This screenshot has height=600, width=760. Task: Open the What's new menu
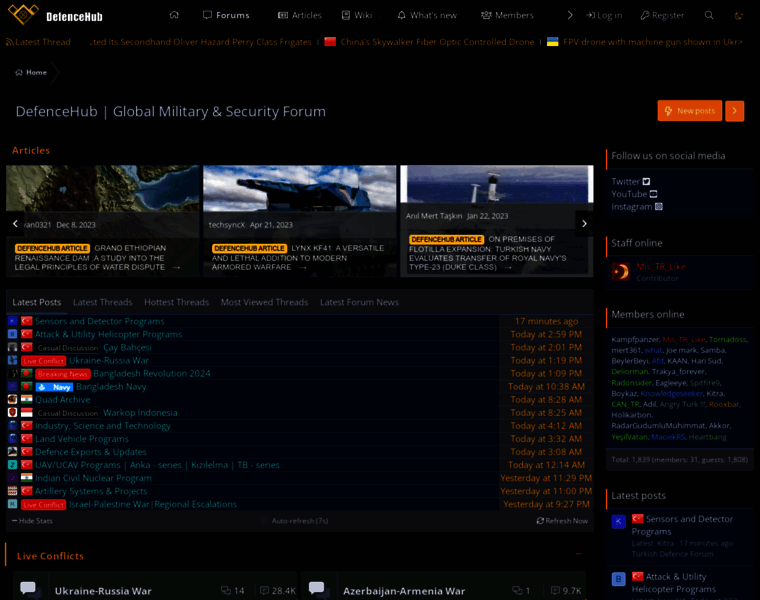click(427, 15)
